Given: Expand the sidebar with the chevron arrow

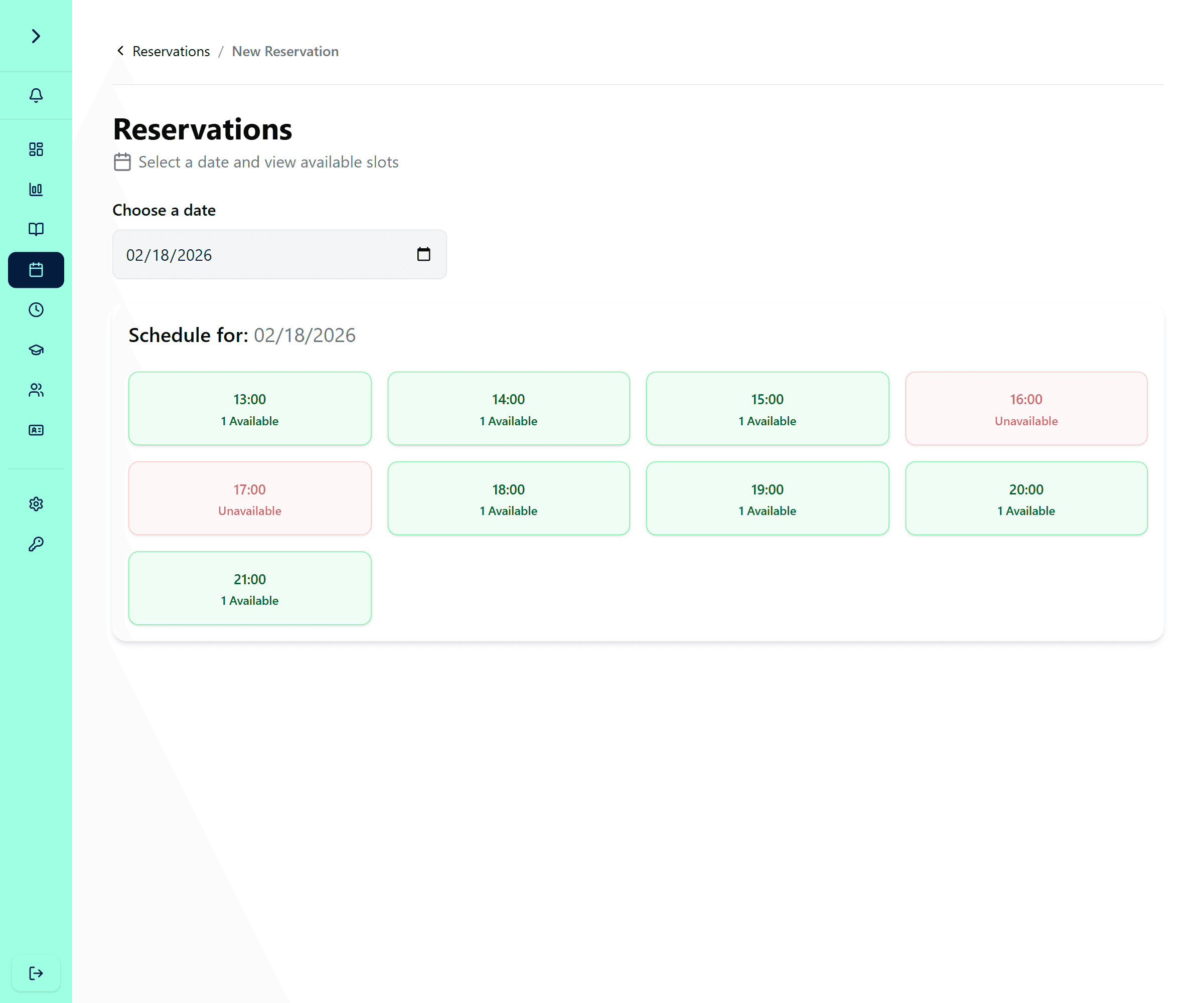Looking at the screenshot, I should pyautogui.click(x=36, y=36).
